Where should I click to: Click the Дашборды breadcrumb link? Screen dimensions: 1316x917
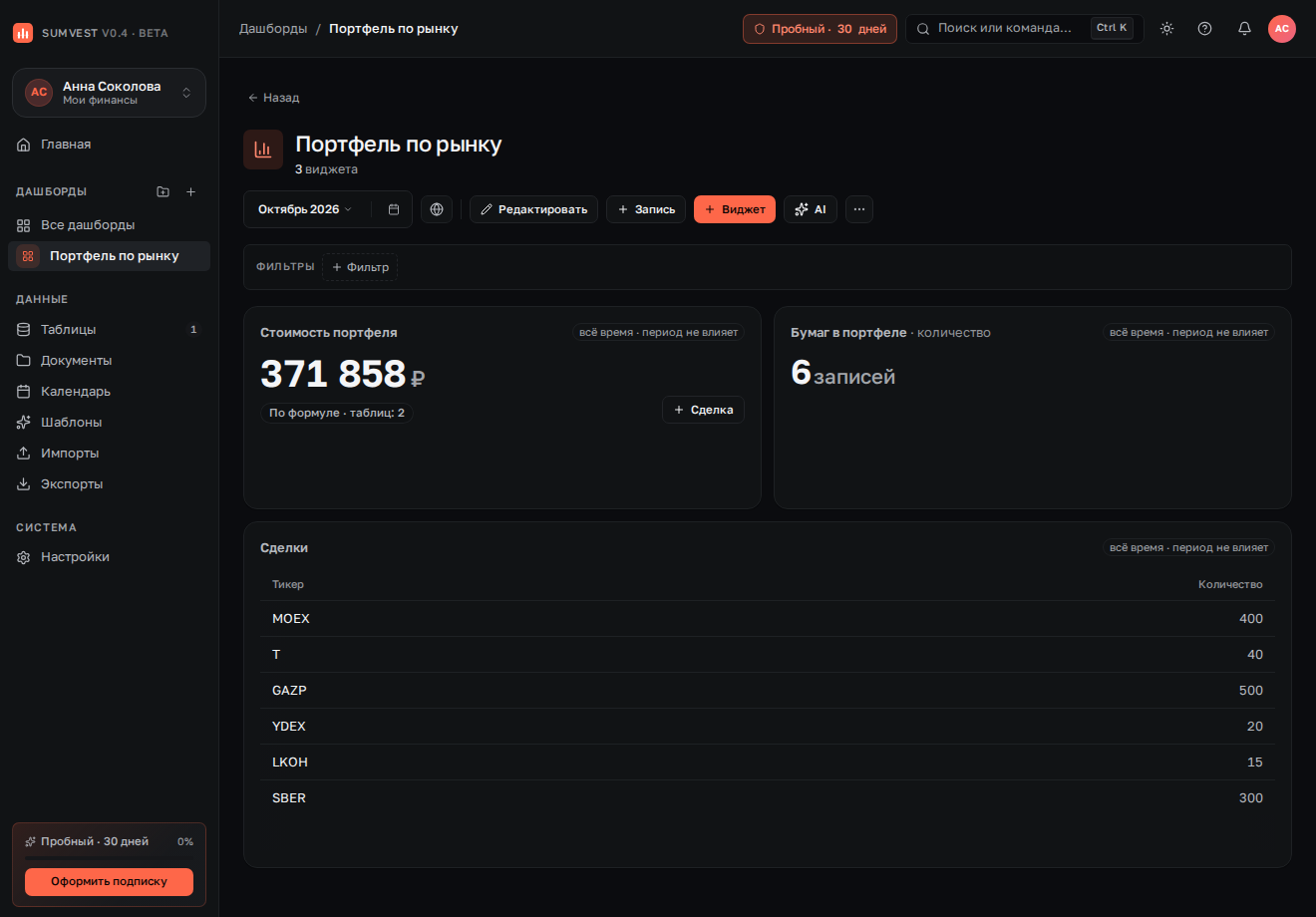click(273, 29)
